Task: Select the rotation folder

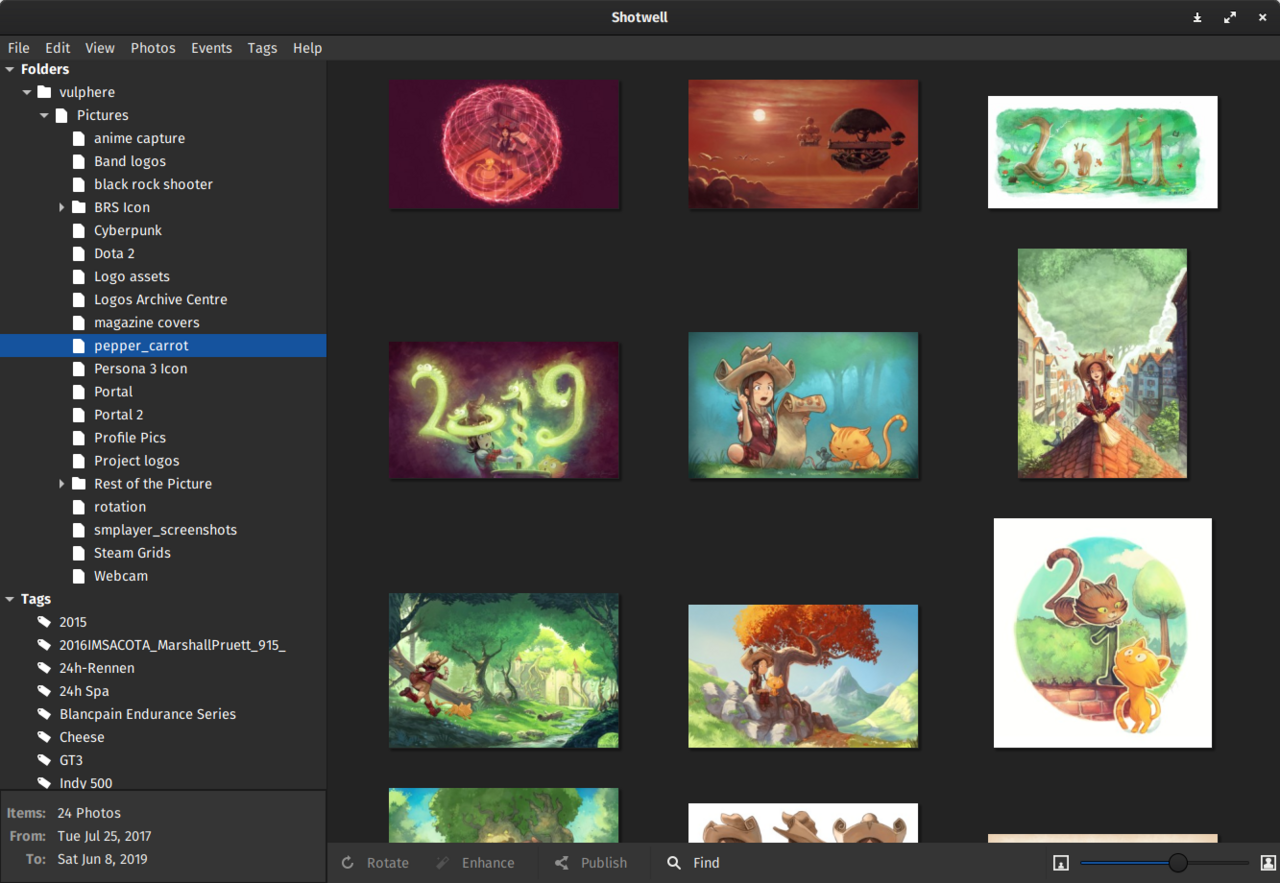Action: click(120, 507)
